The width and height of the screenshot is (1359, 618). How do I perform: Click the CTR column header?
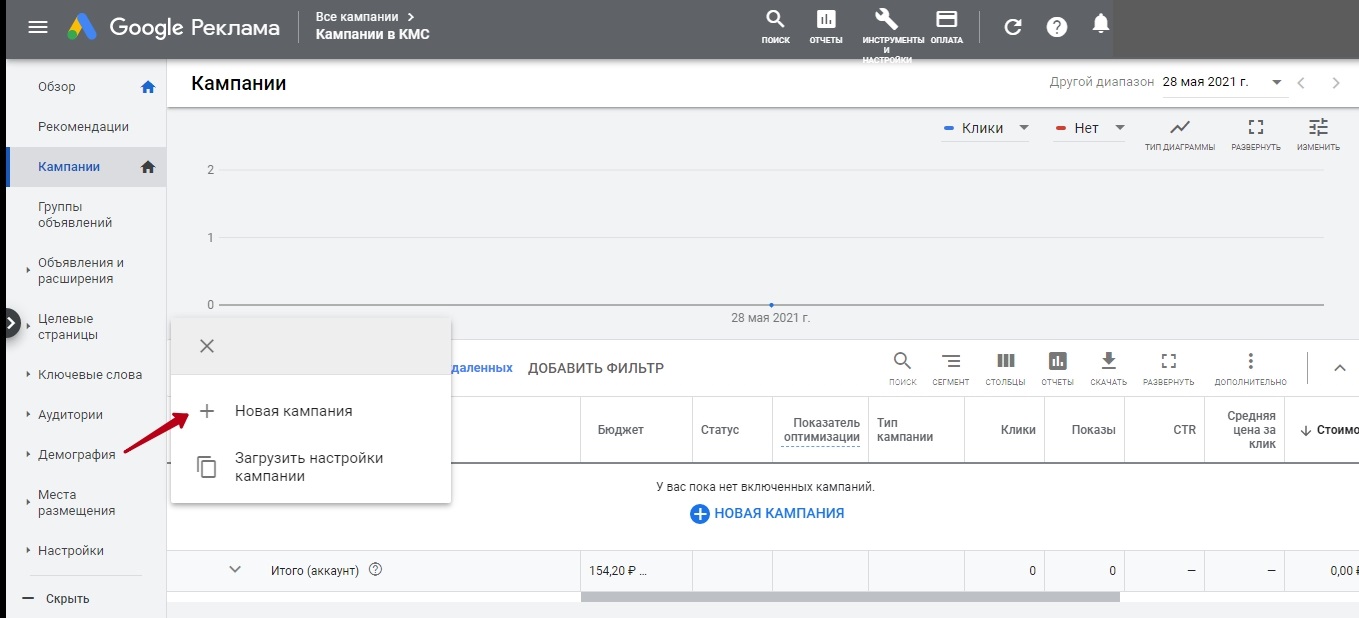click(1184, 430)
